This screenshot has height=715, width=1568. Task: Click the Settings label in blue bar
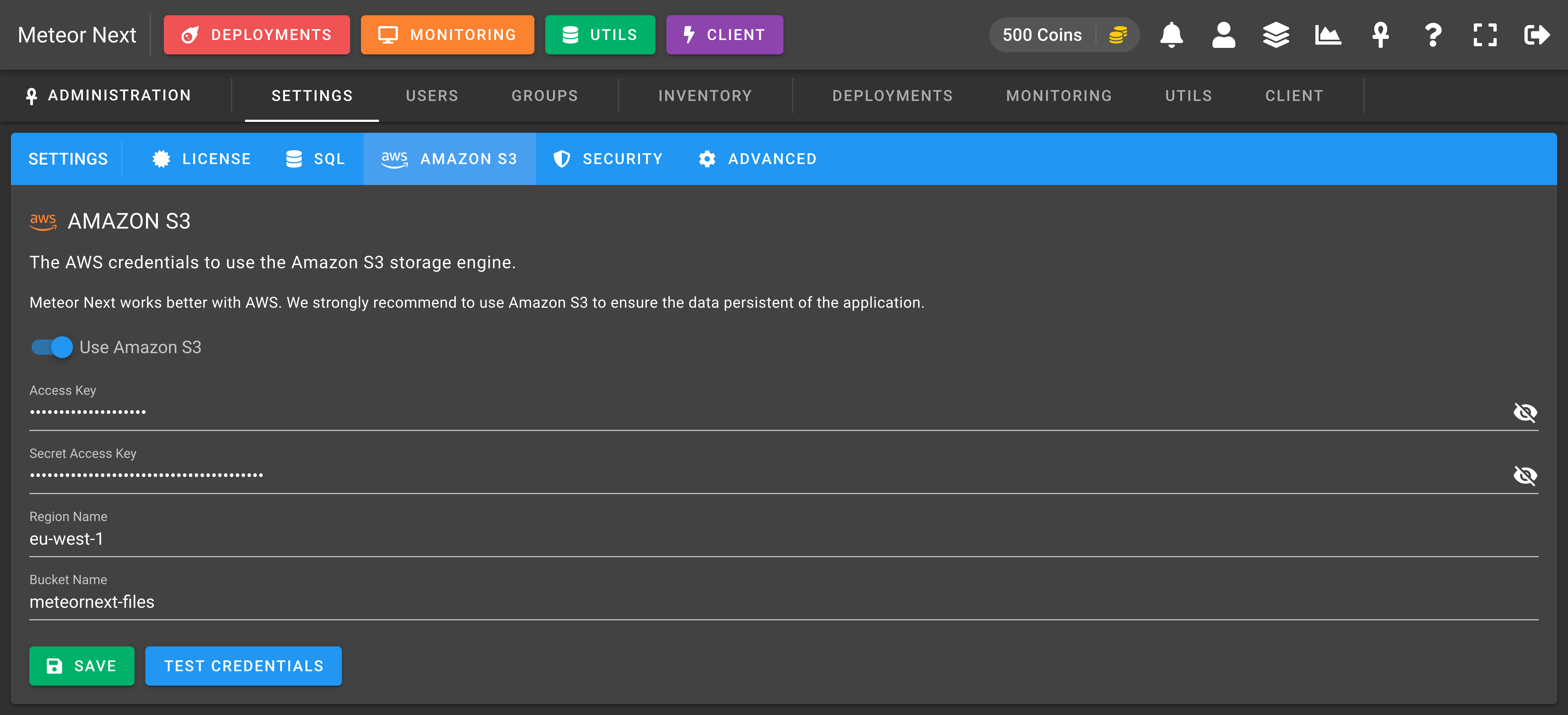68,159
